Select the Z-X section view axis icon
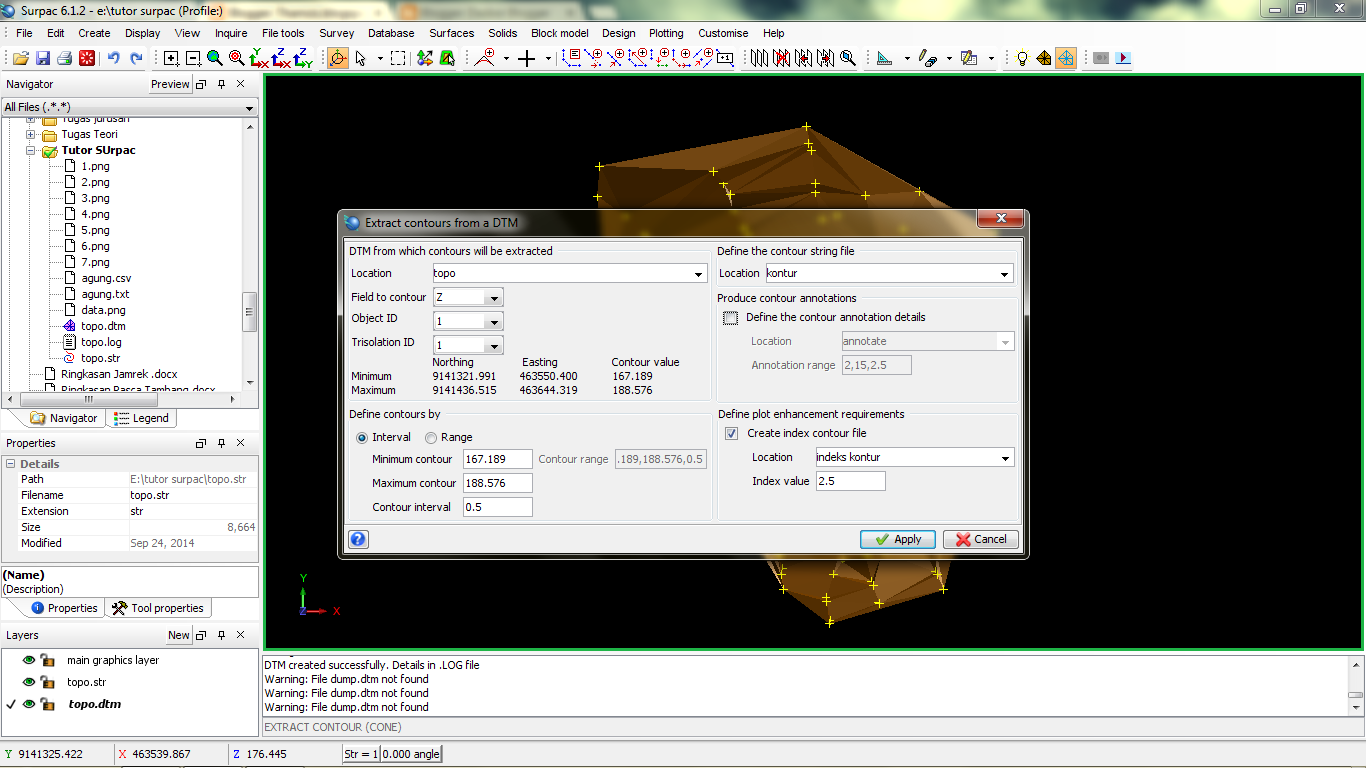Screen dimensions: 1366x768 click(x=281, y=58)
